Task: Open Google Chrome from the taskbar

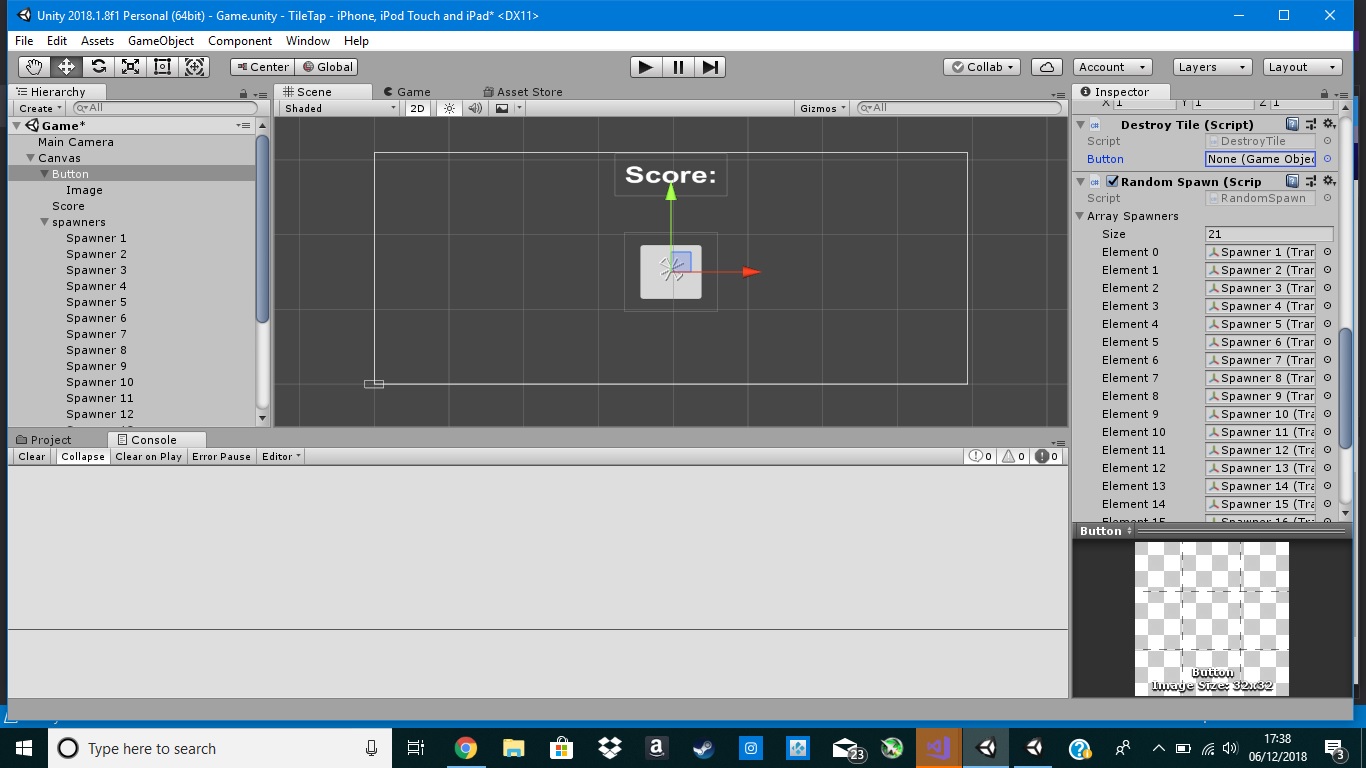Action: [x=465, y=748]
